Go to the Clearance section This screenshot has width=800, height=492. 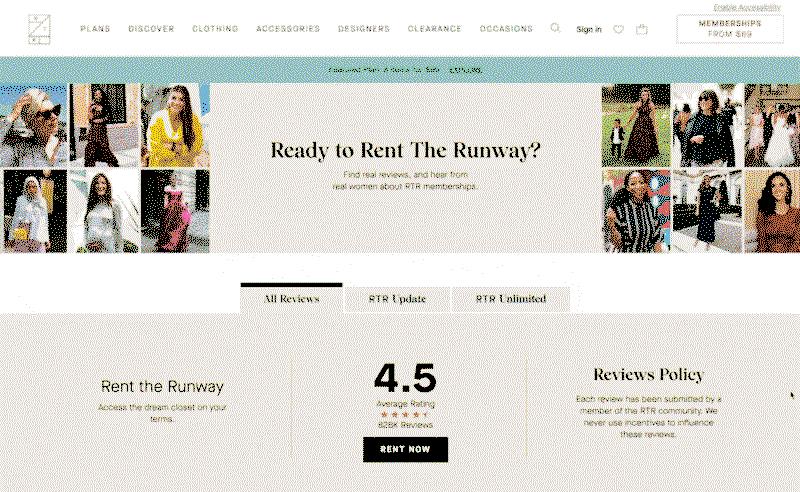(434, 29)
